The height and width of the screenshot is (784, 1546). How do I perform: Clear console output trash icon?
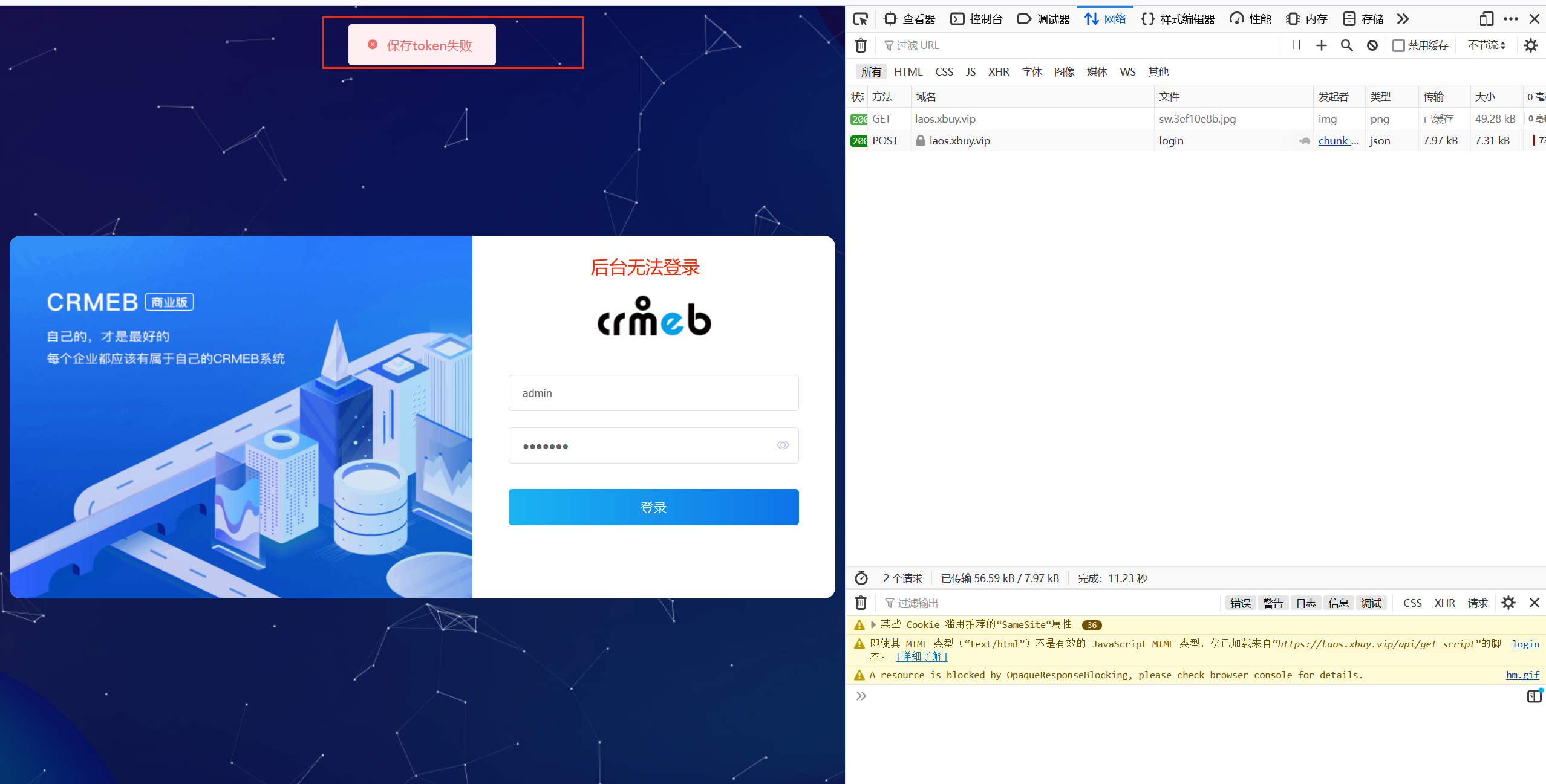tap(861, 603)
